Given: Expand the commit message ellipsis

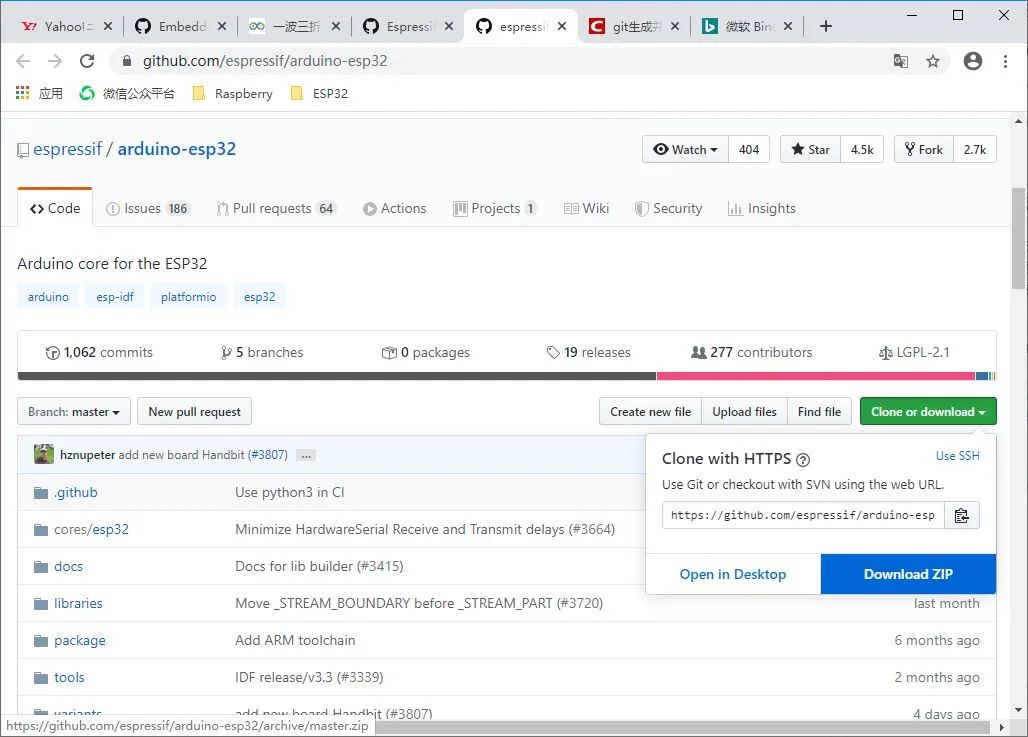Looking at the screenshot, I should click(306, 455).
